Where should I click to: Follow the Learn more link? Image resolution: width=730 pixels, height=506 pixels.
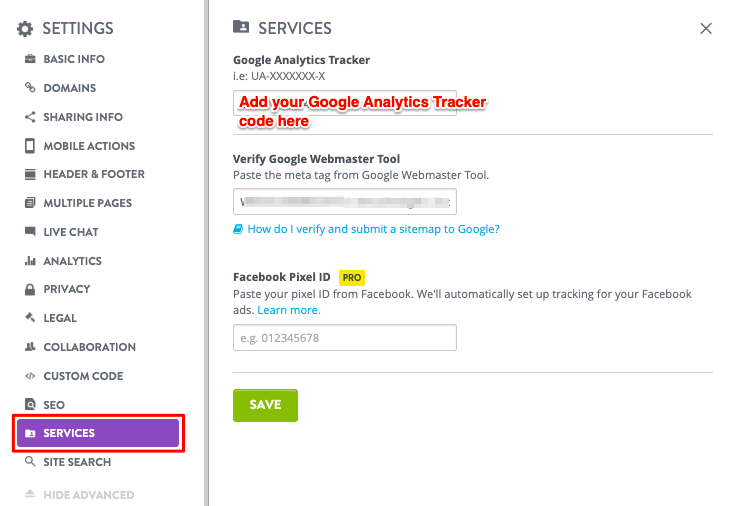(289, 310)
